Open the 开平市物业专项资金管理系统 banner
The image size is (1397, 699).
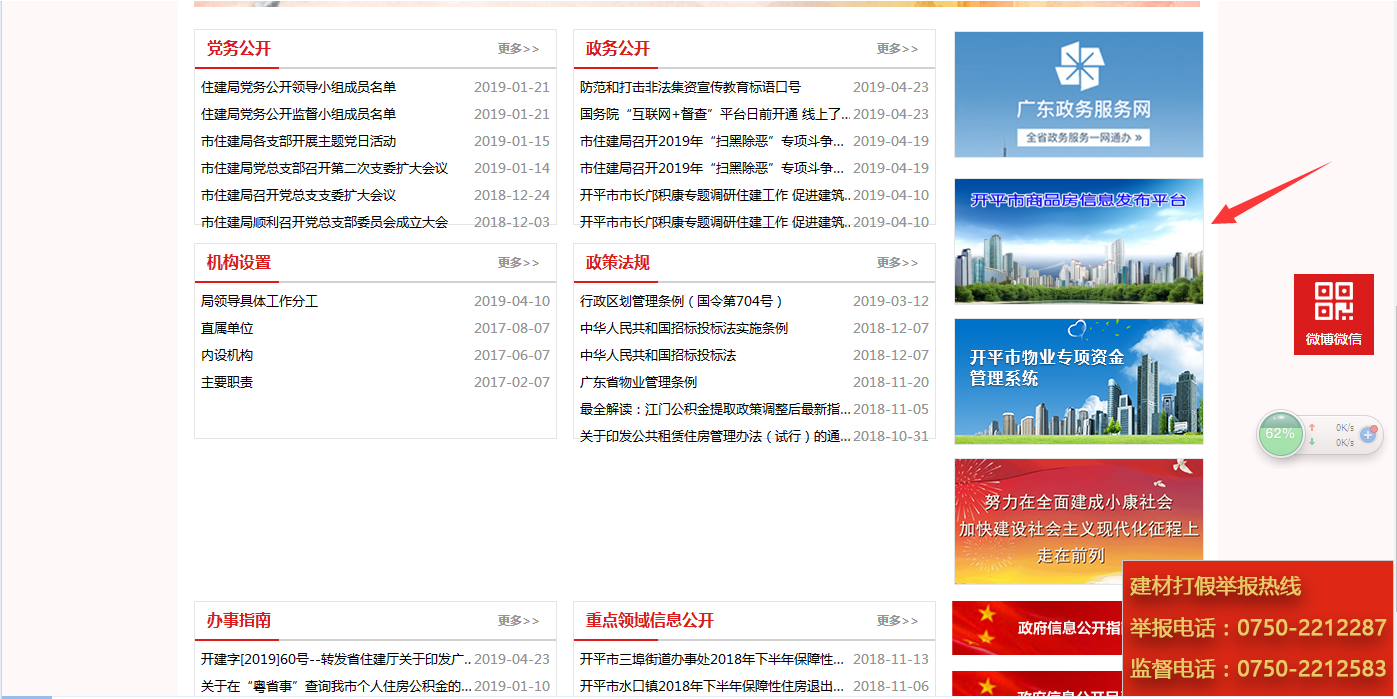pos(1078,381)
